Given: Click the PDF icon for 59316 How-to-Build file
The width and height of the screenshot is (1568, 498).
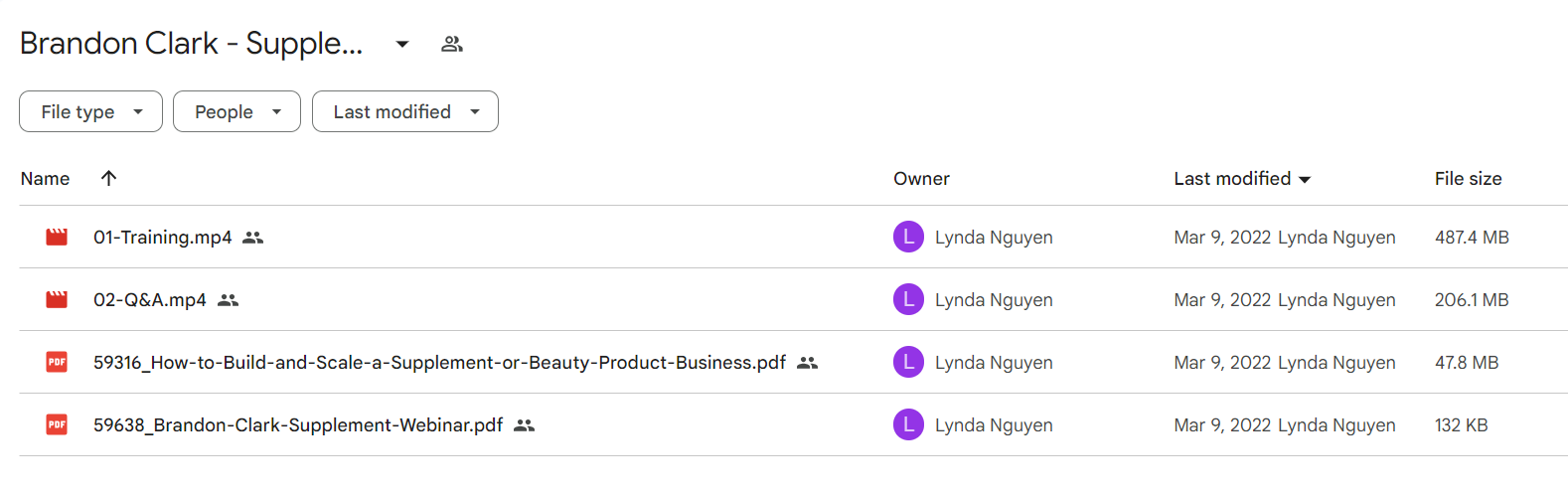Looking at the screenshot, I should coord(57,362).
